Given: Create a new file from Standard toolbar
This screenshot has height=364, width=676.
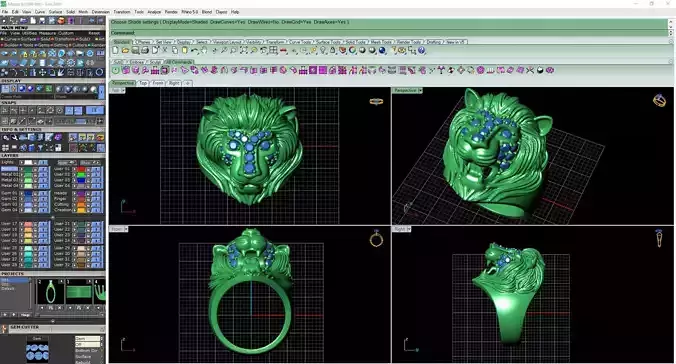Looking at the screenshot, I should coord(115,50).
